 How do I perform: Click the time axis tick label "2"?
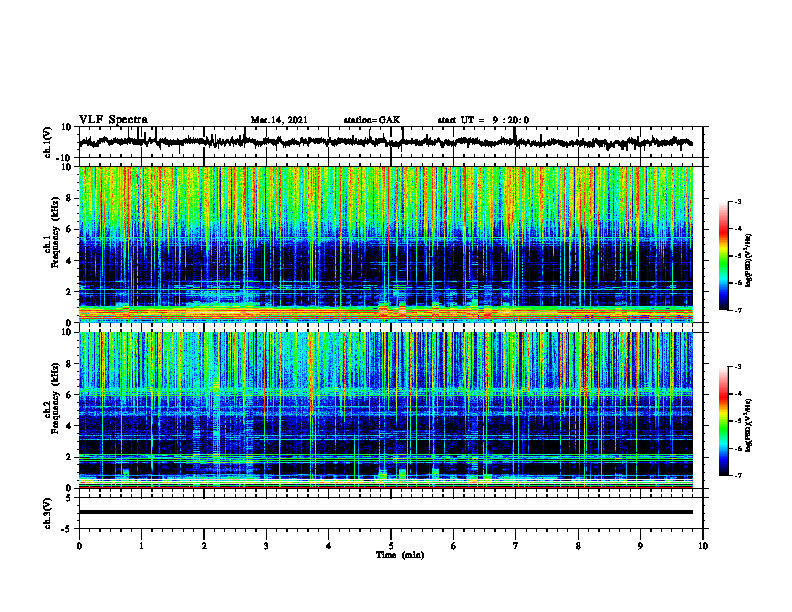[204, 546]
